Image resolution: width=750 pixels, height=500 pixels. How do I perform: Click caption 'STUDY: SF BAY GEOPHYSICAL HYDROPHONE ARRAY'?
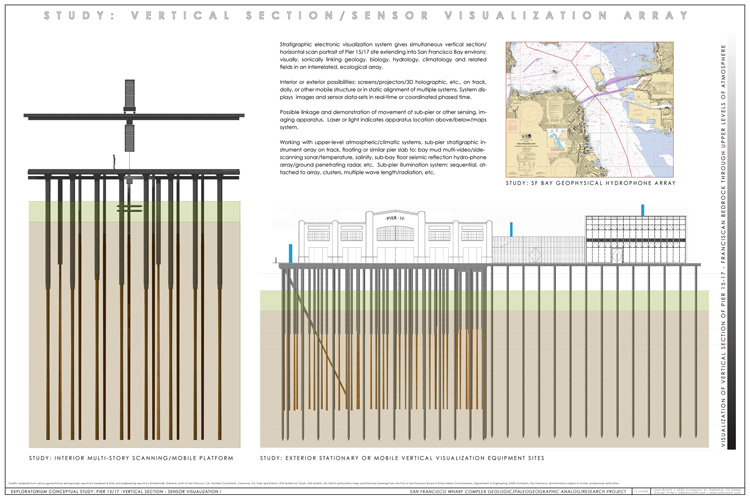pos(590,183)
